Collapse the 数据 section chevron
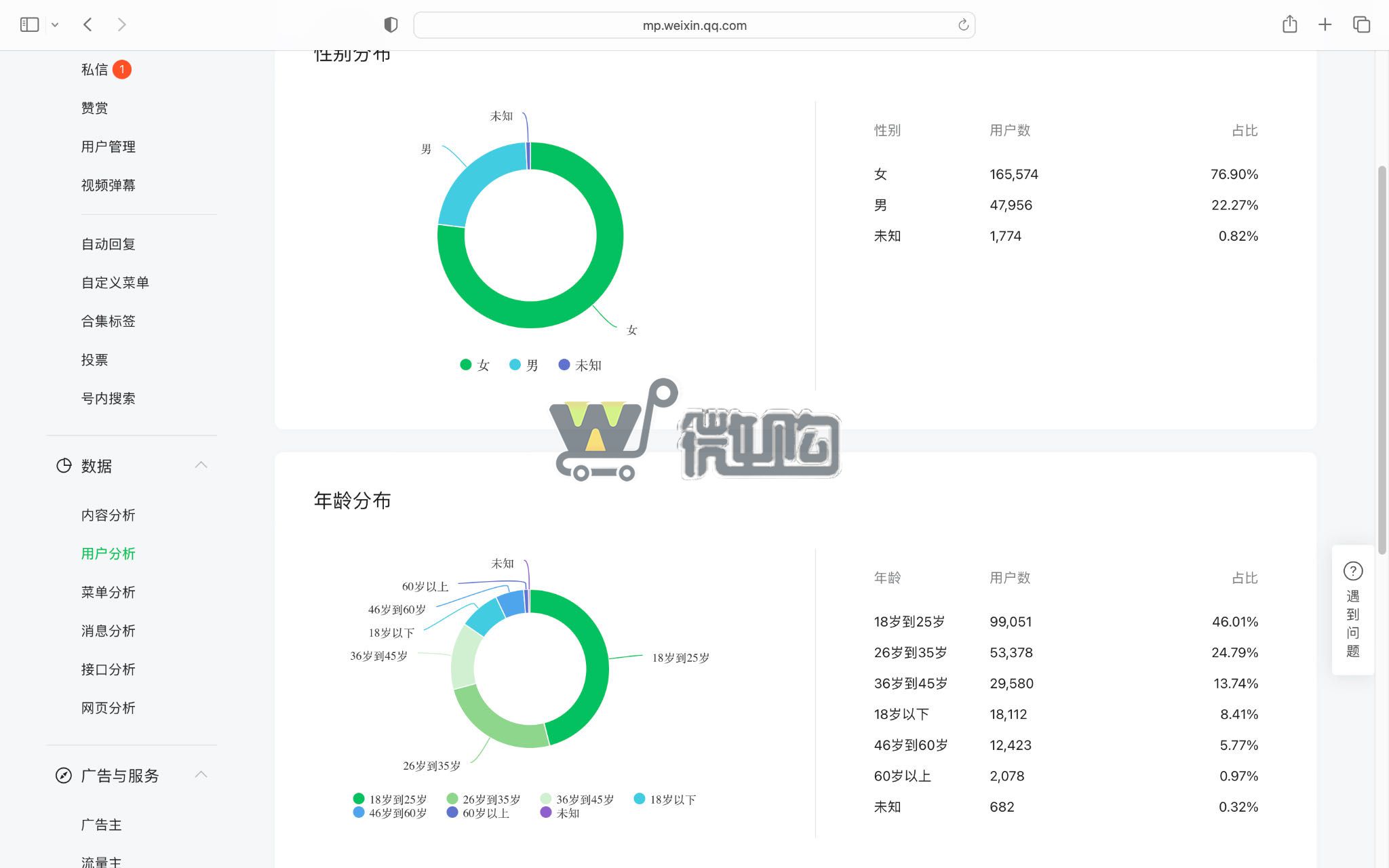The width and height of the screenshot is (1389, 868). (x=201, y=465)
